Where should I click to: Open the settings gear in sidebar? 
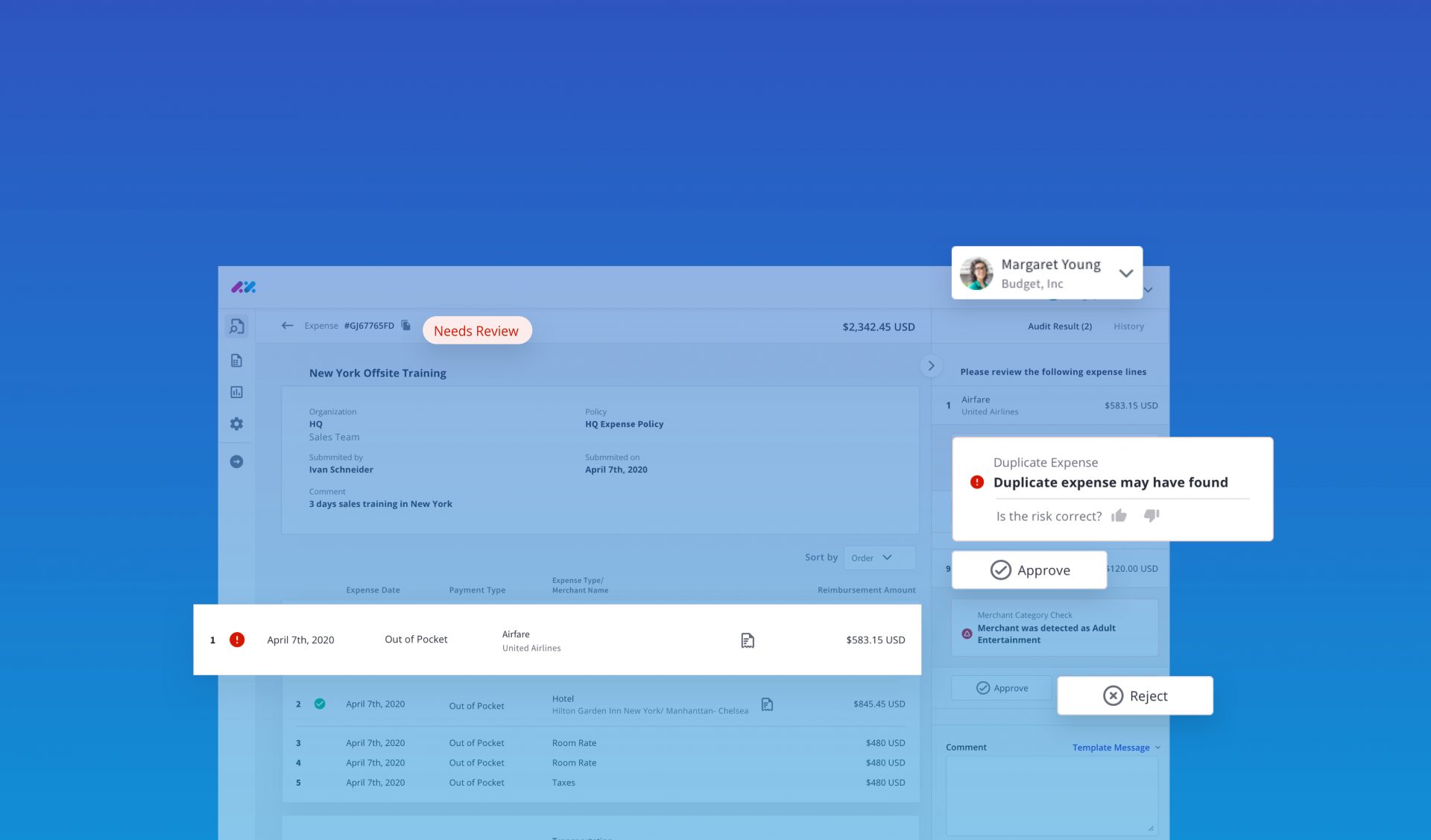236,423
